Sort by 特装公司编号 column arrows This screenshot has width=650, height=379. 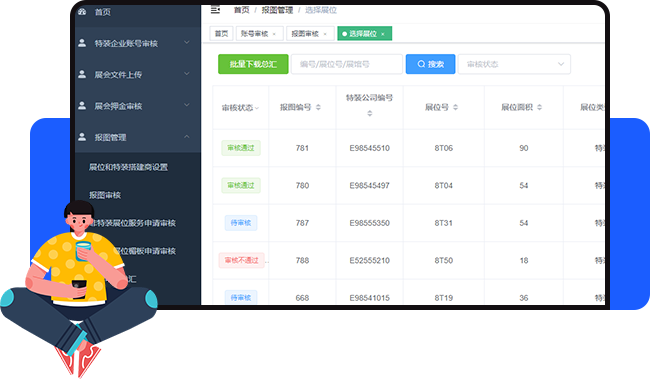[x=370, y=113]
